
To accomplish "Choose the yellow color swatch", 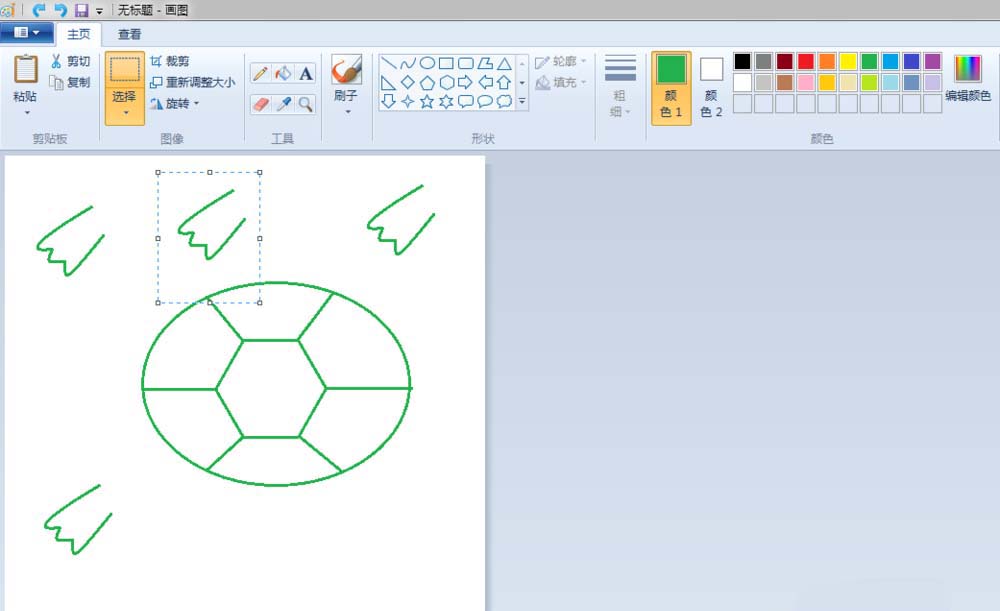I will 848,61.
